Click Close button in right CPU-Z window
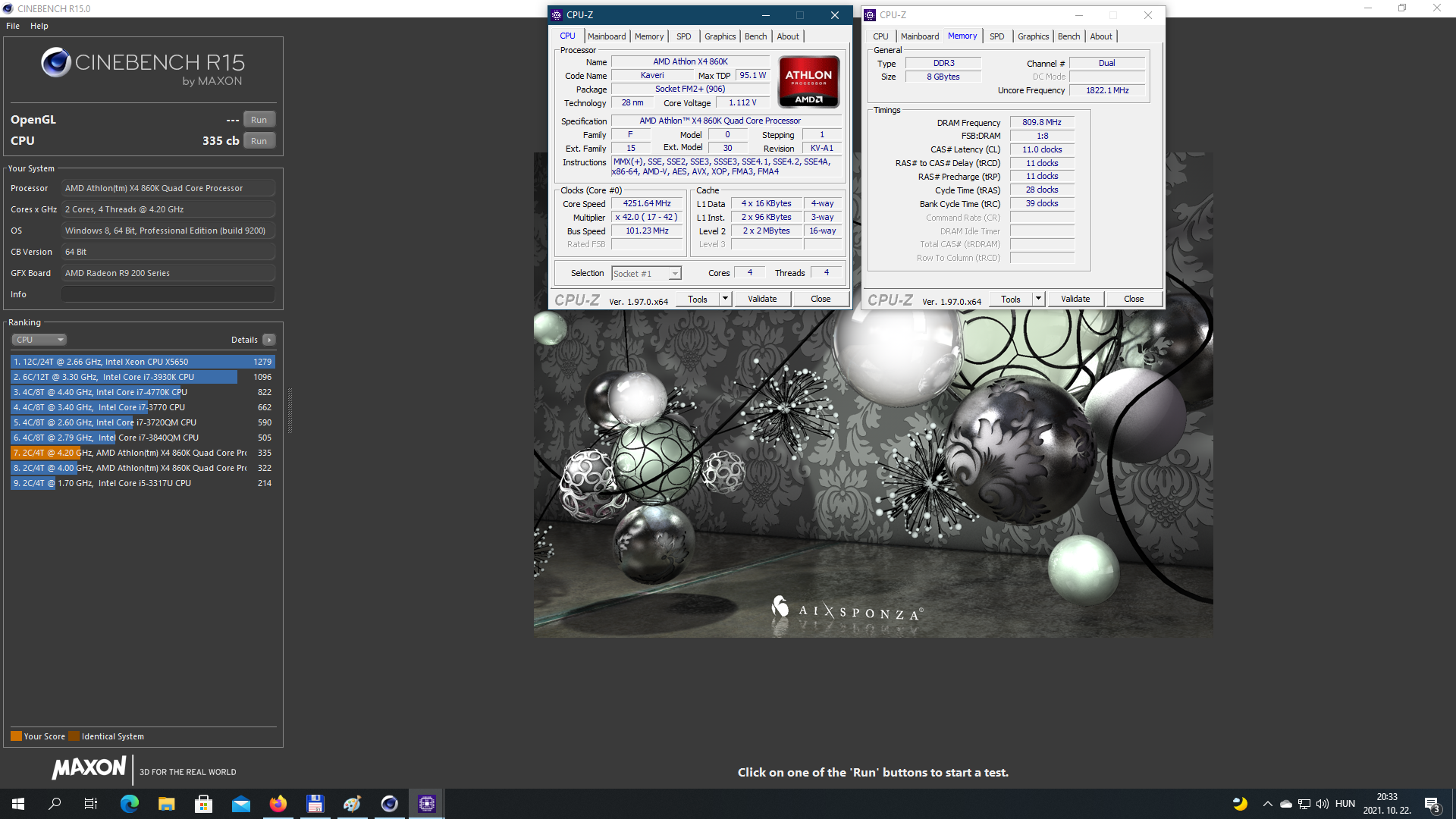 (1134, 299)
